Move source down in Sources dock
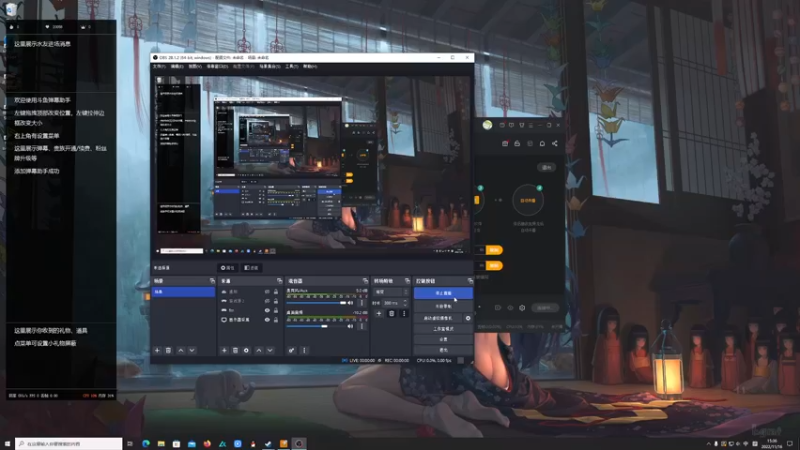 click(270, 351)
